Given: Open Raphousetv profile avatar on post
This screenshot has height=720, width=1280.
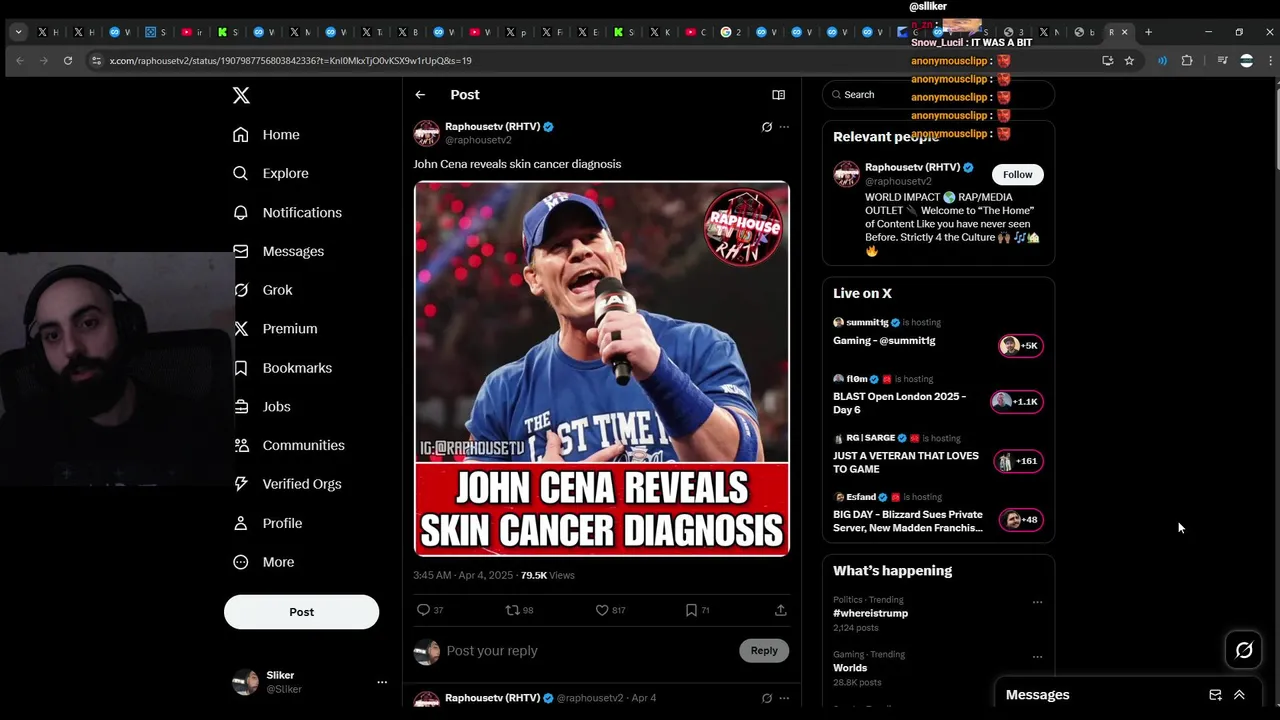Looking at the screenshot, I should pos(427,133).
